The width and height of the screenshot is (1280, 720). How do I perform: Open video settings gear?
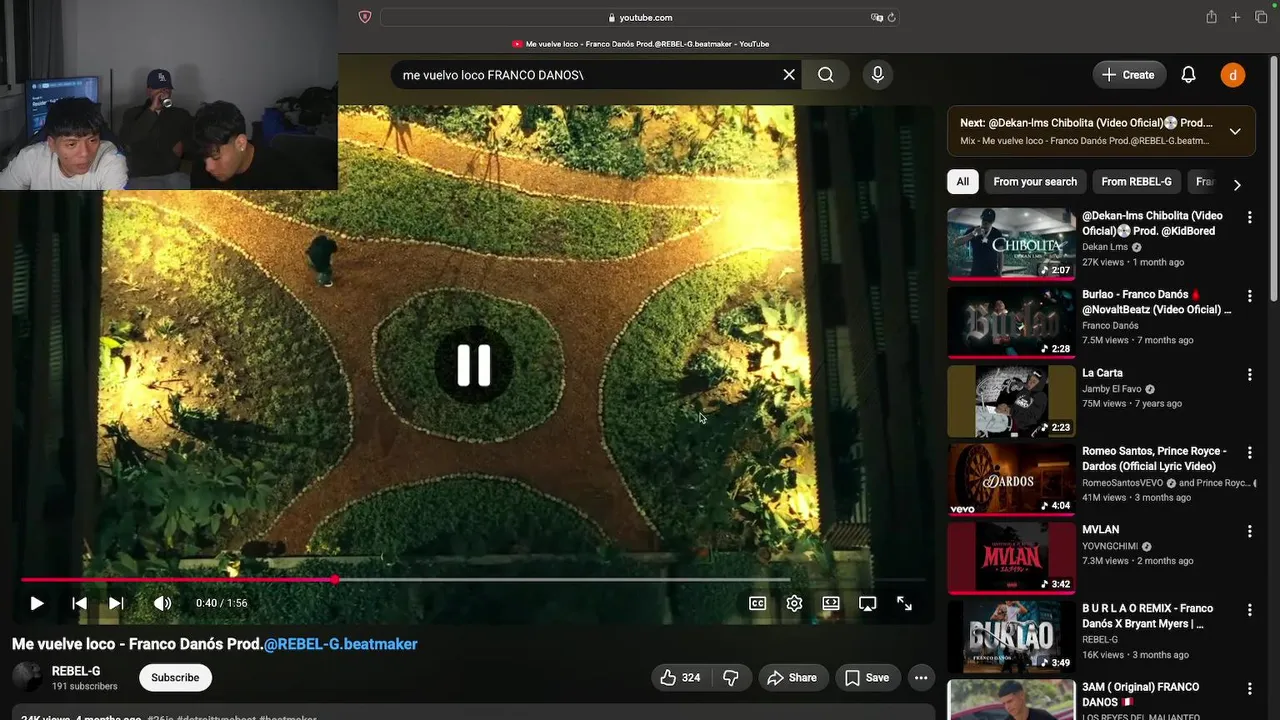click(x=794, y=603)
